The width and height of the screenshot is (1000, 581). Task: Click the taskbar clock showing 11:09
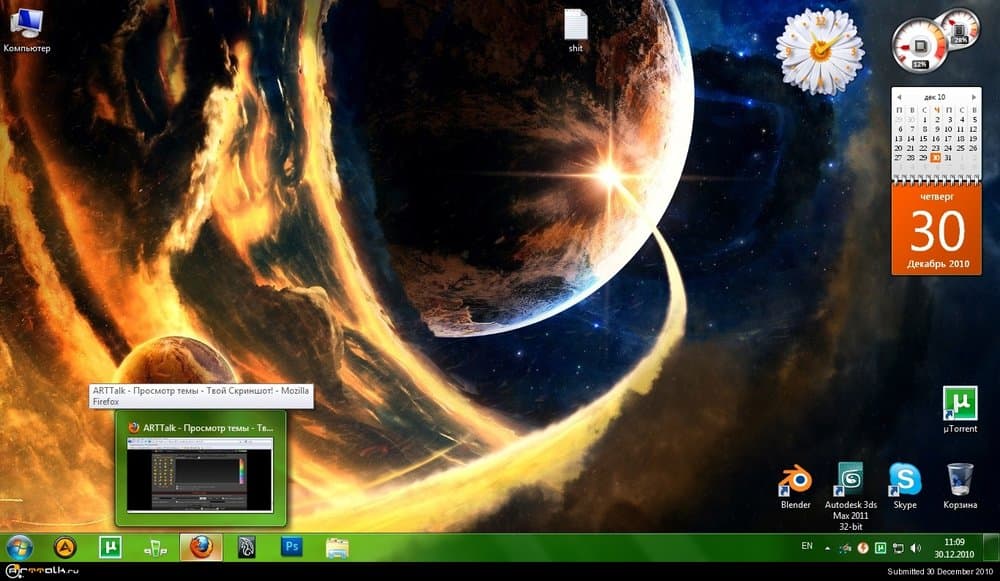point(959,547)
